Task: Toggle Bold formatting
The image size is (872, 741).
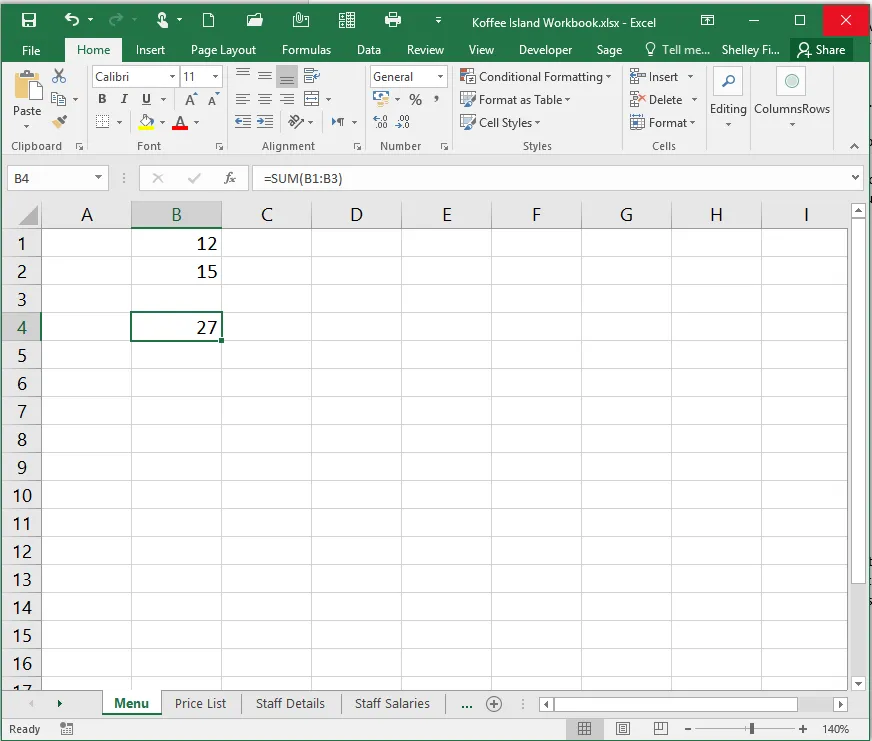Action: 103,100
